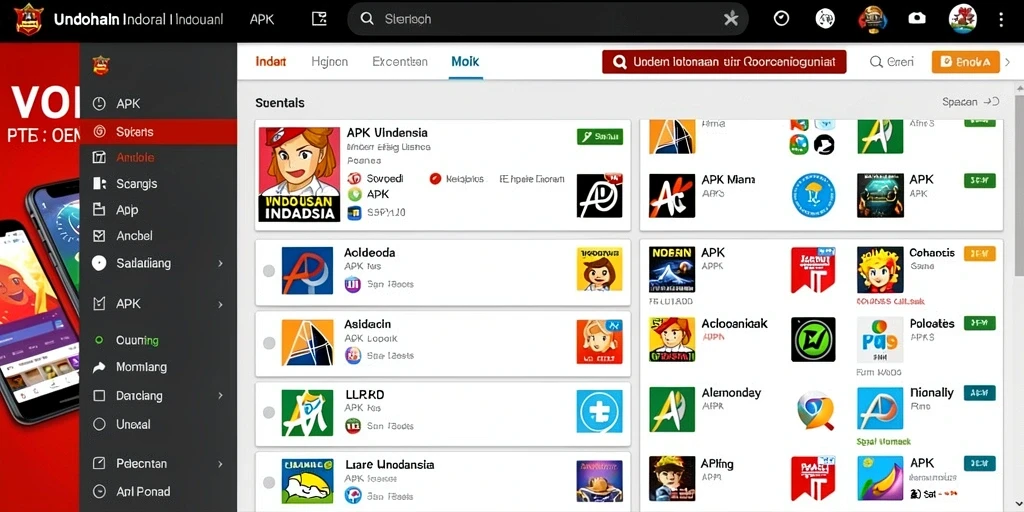This screenshot has width=1024, height=512.
Task: Expand the Satlatiang sidebar item chevron
Action: [221, 263]
